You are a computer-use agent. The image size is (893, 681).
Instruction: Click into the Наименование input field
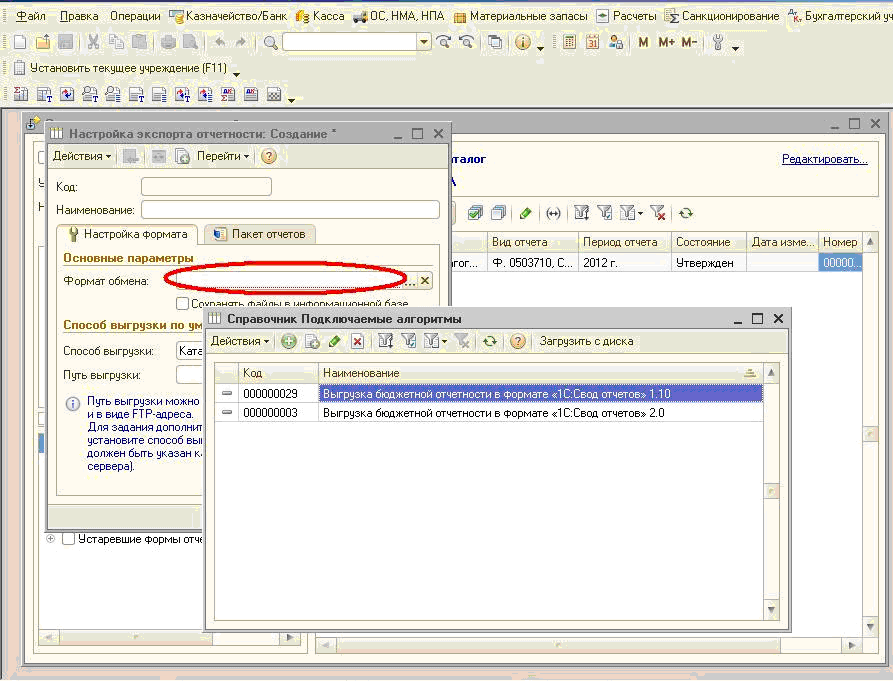point(290,209)
